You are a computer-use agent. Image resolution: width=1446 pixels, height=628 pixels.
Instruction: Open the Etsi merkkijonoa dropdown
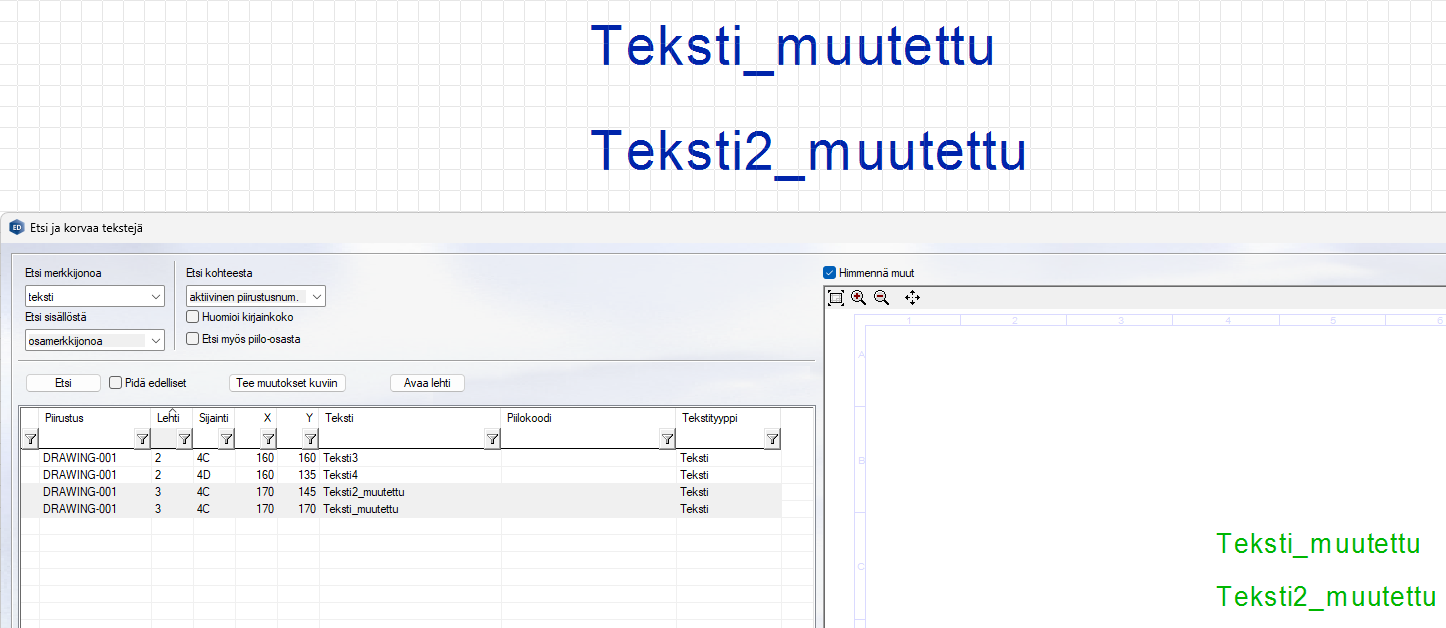click(x=156, y=297)
